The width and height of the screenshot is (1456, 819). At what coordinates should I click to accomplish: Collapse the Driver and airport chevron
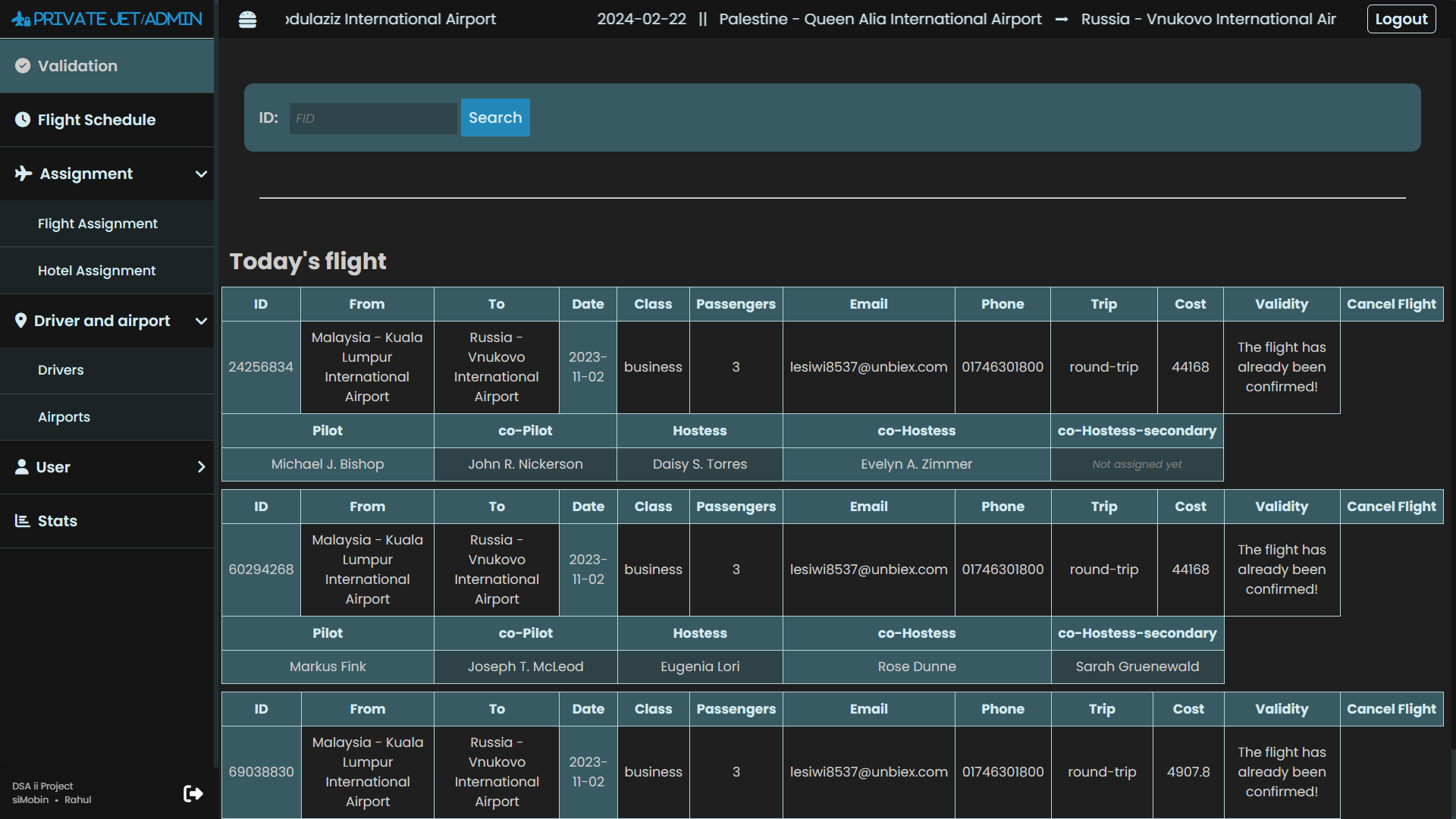201,321
